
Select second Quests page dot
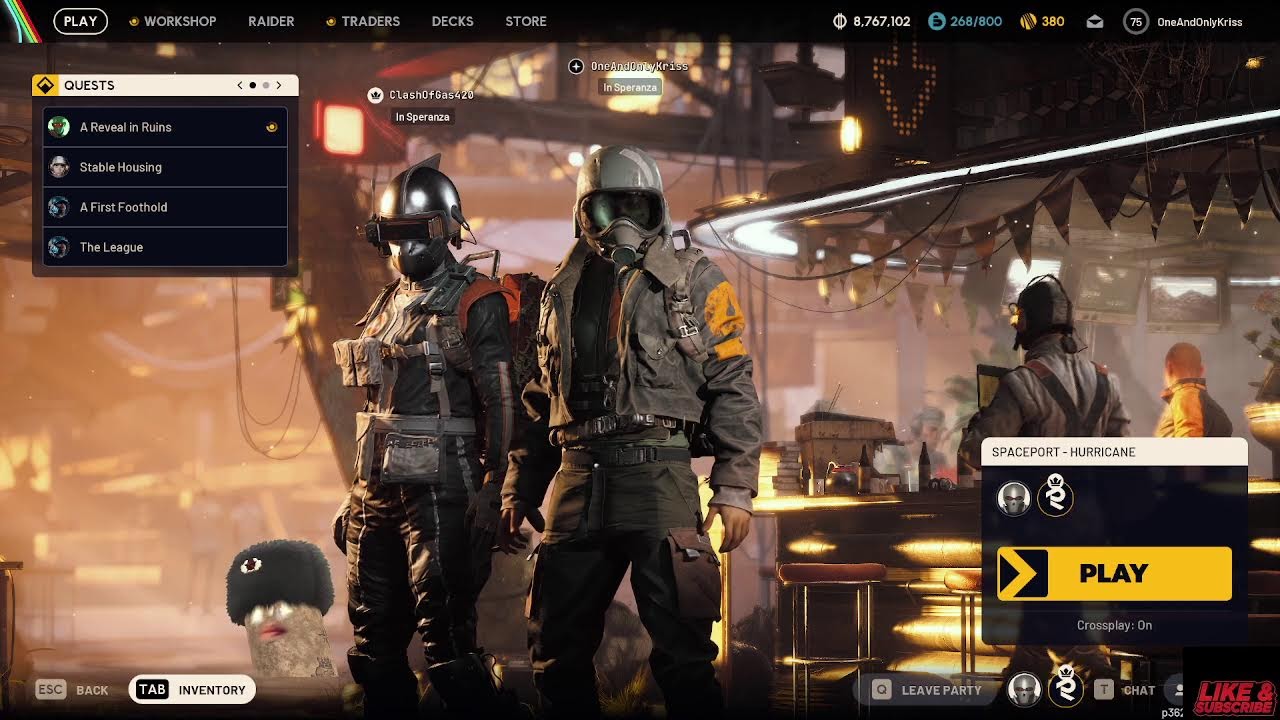pyautogui.click(x=265, y=86)
